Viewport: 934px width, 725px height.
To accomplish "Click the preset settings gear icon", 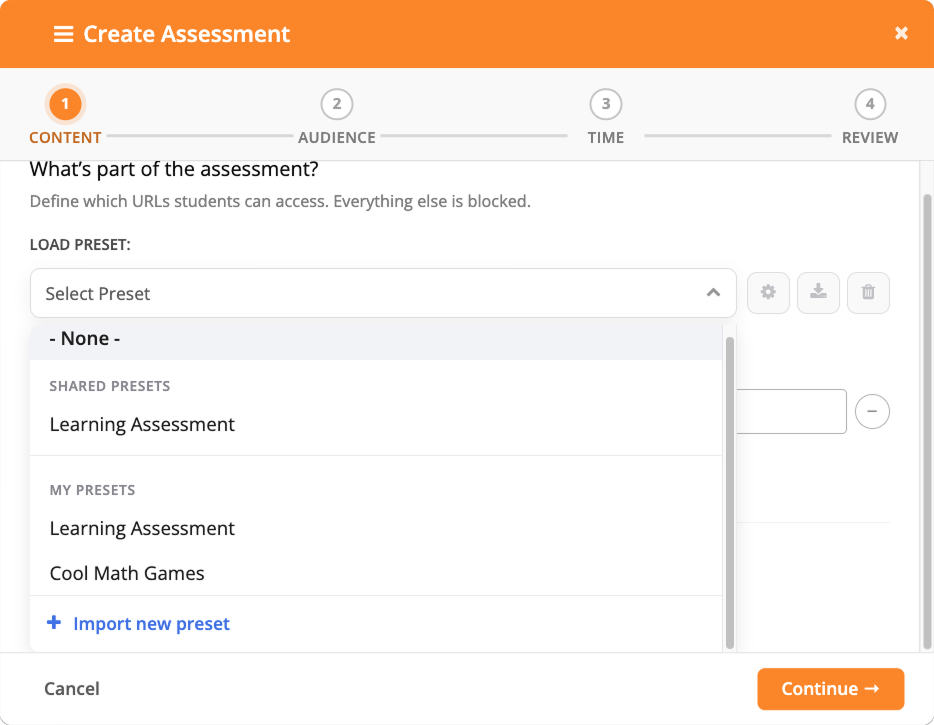I will [768, 293].
